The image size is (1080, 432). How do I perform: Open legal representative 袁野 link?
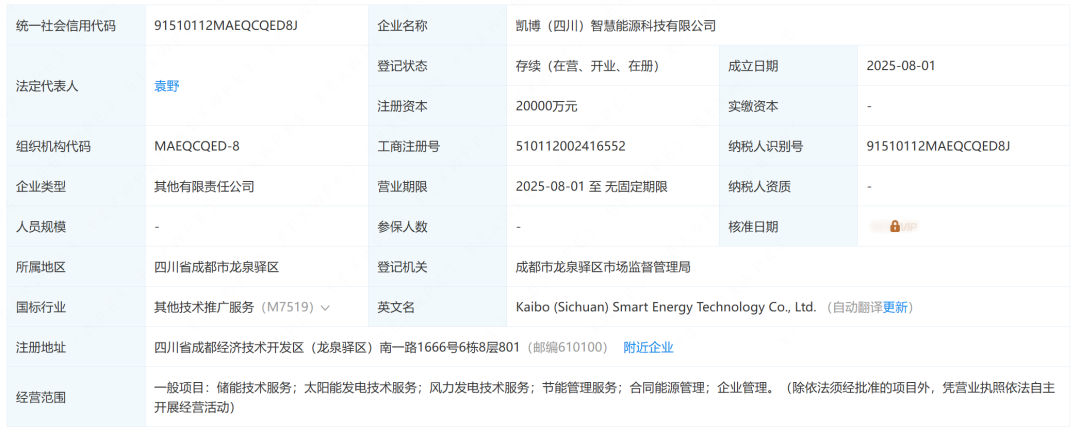coord(167,86)
